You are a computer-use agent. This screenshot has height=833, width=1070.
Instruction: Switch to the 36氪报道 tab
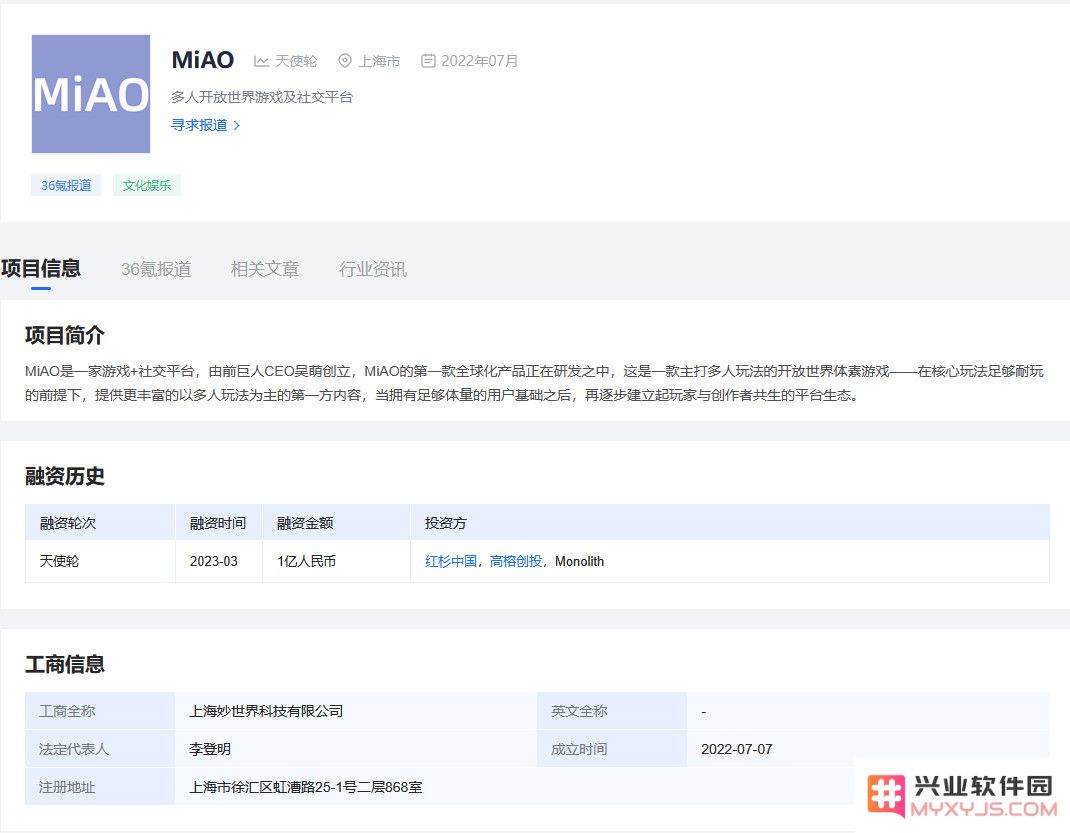coord(156,269)
